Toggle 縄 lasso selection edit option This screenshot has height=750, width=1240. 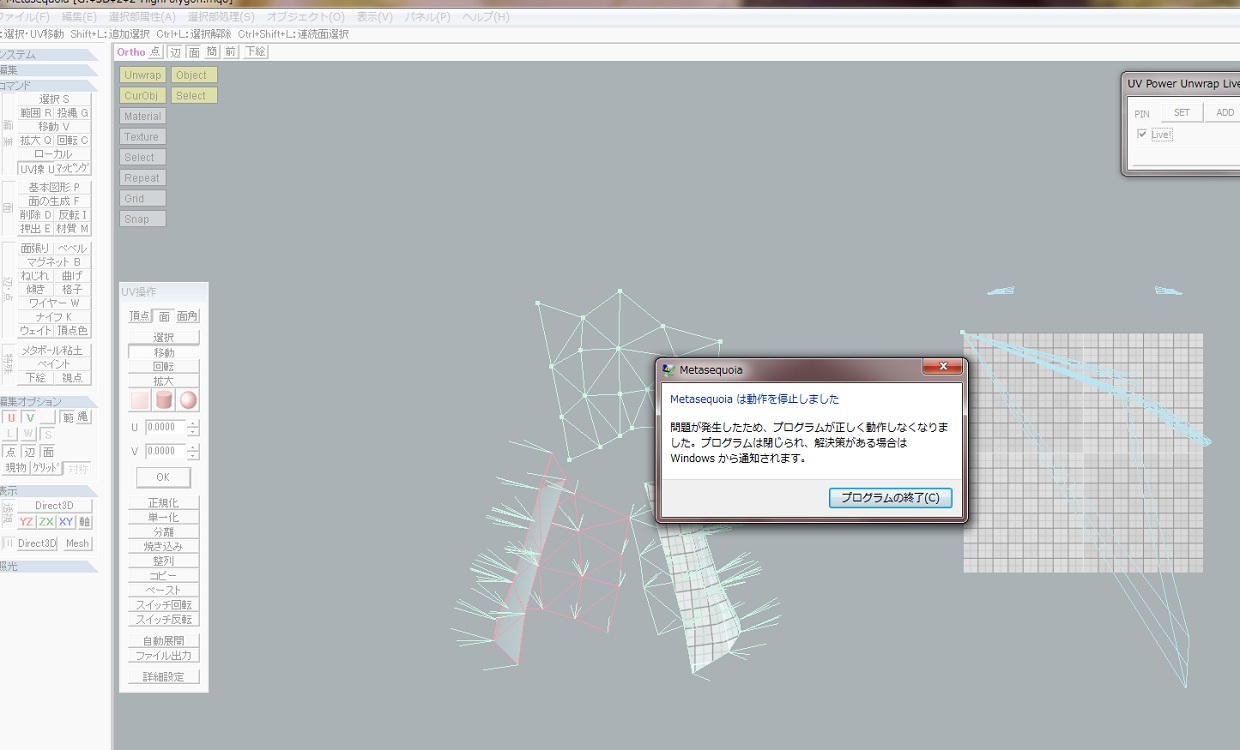tap(84, 417)
